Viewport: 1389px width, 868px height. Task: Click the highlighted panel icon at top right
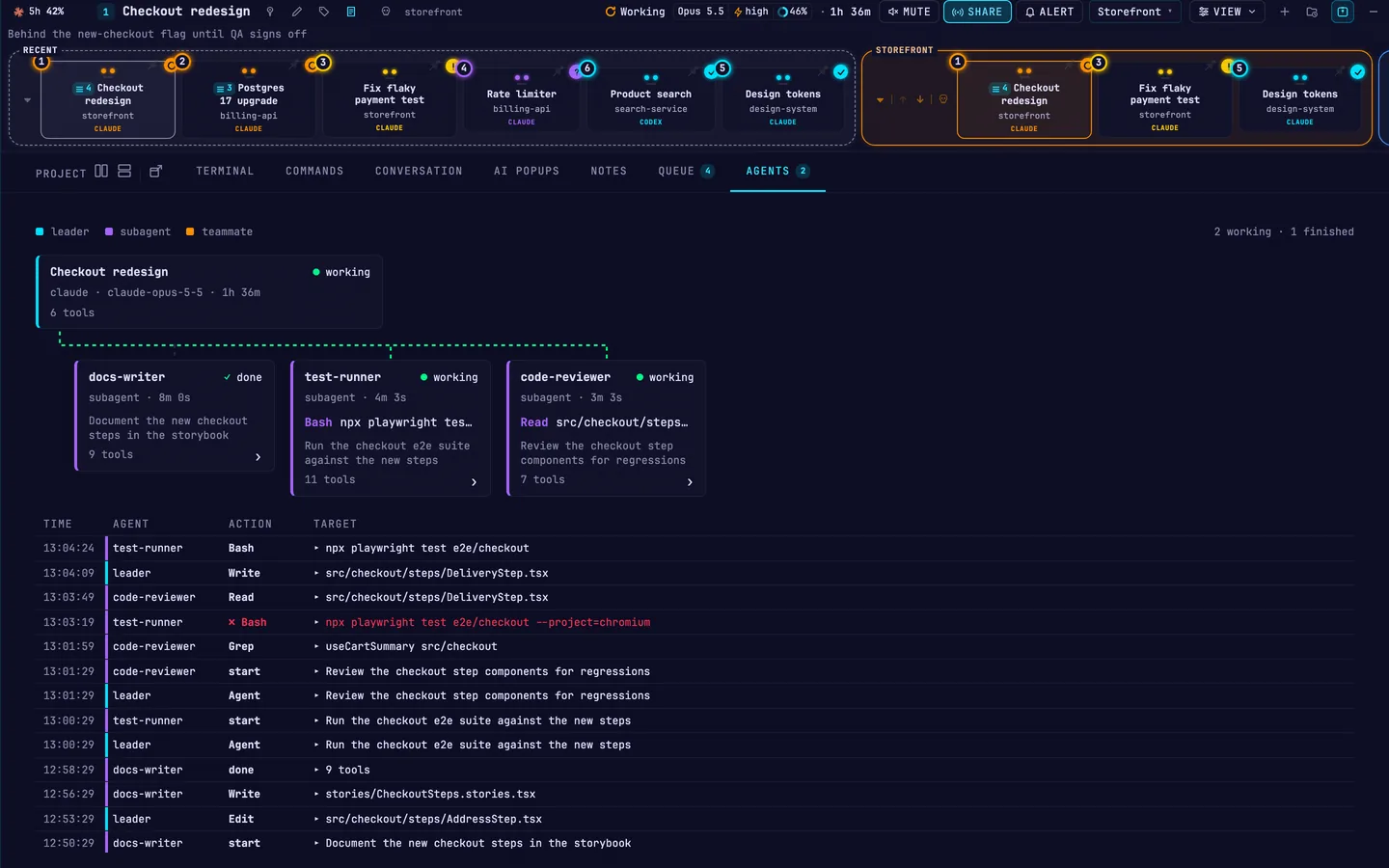click(1343, 12)
